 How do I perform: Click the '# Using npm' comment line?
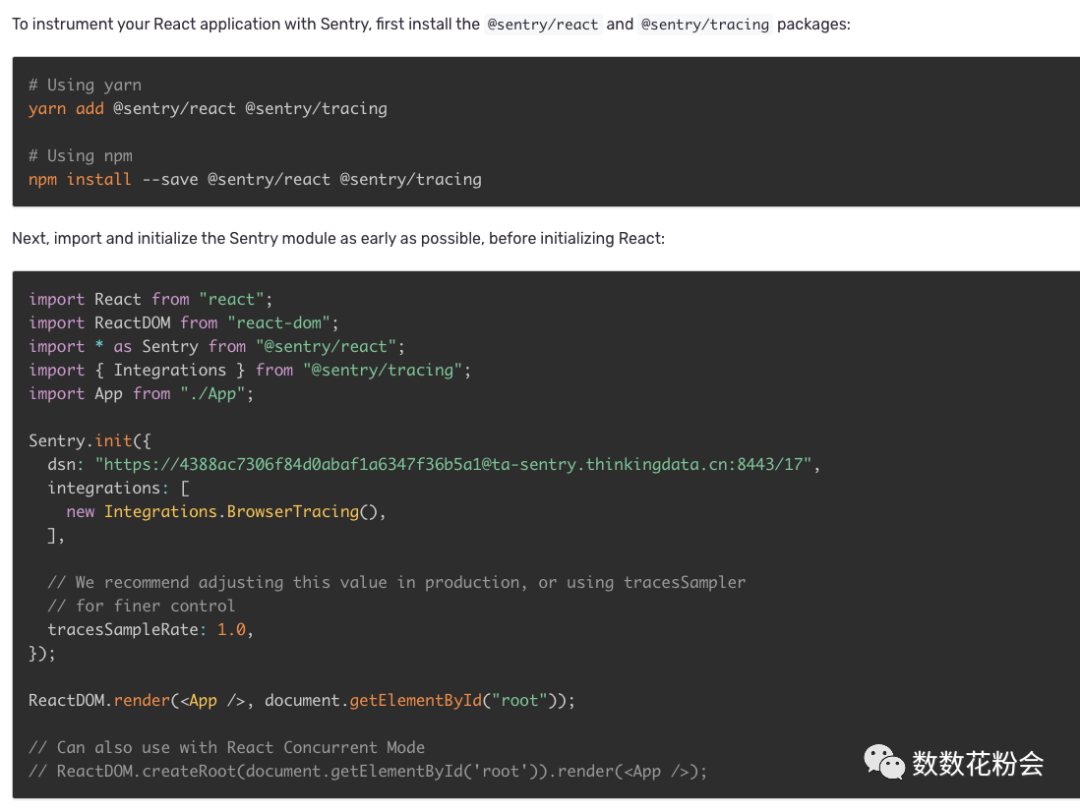(80, 156)
